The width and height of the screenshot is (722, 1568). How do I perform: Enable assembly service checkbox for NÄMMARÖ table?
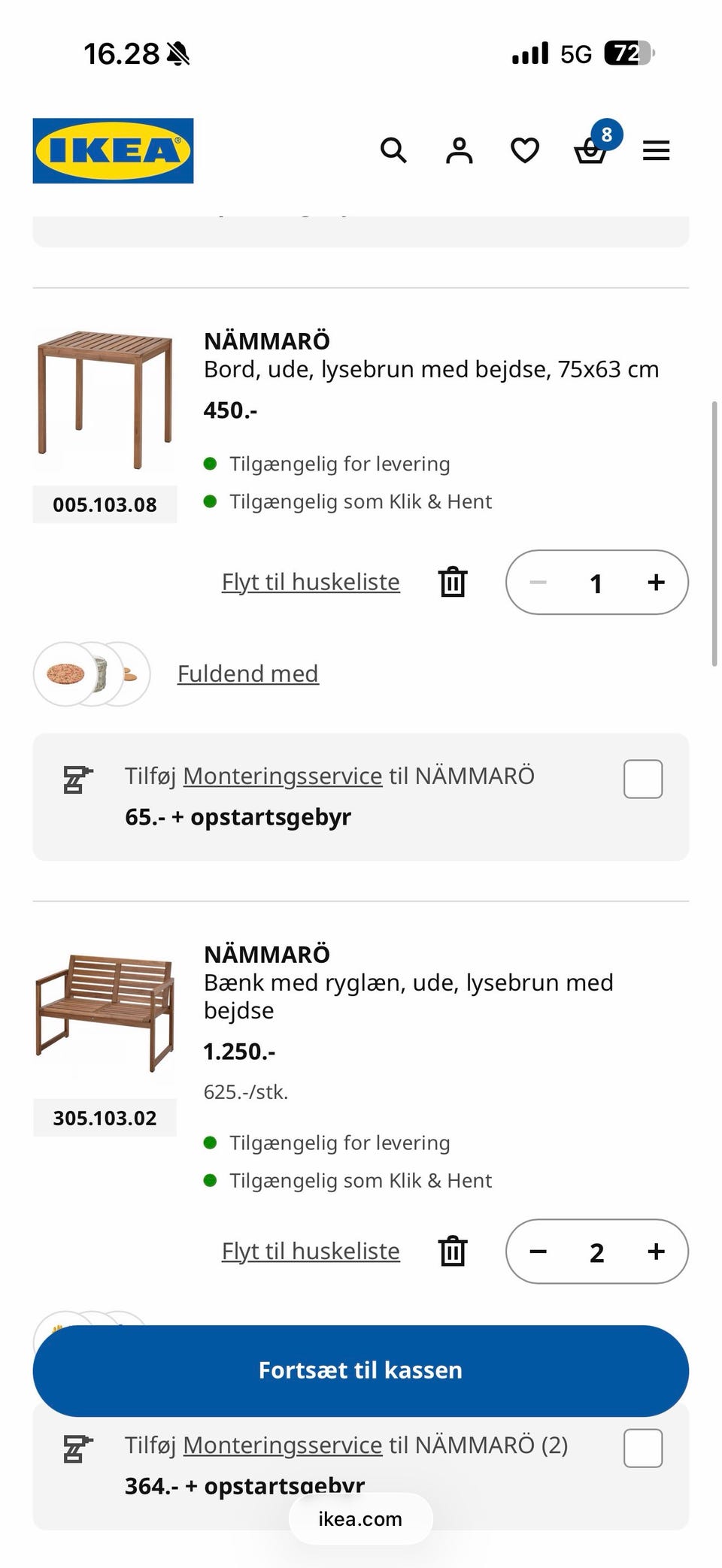pyautogui.click(x=642, y=779)
